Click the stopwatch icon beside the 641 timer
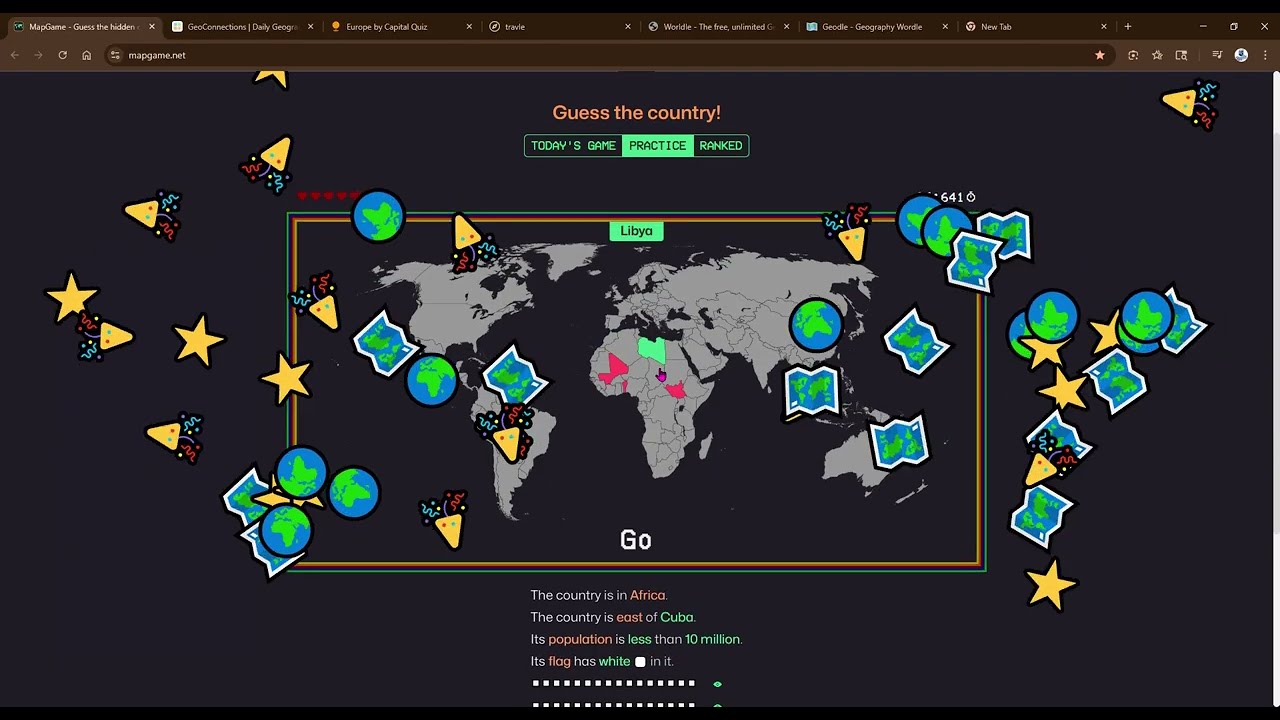 coord(970,197)
